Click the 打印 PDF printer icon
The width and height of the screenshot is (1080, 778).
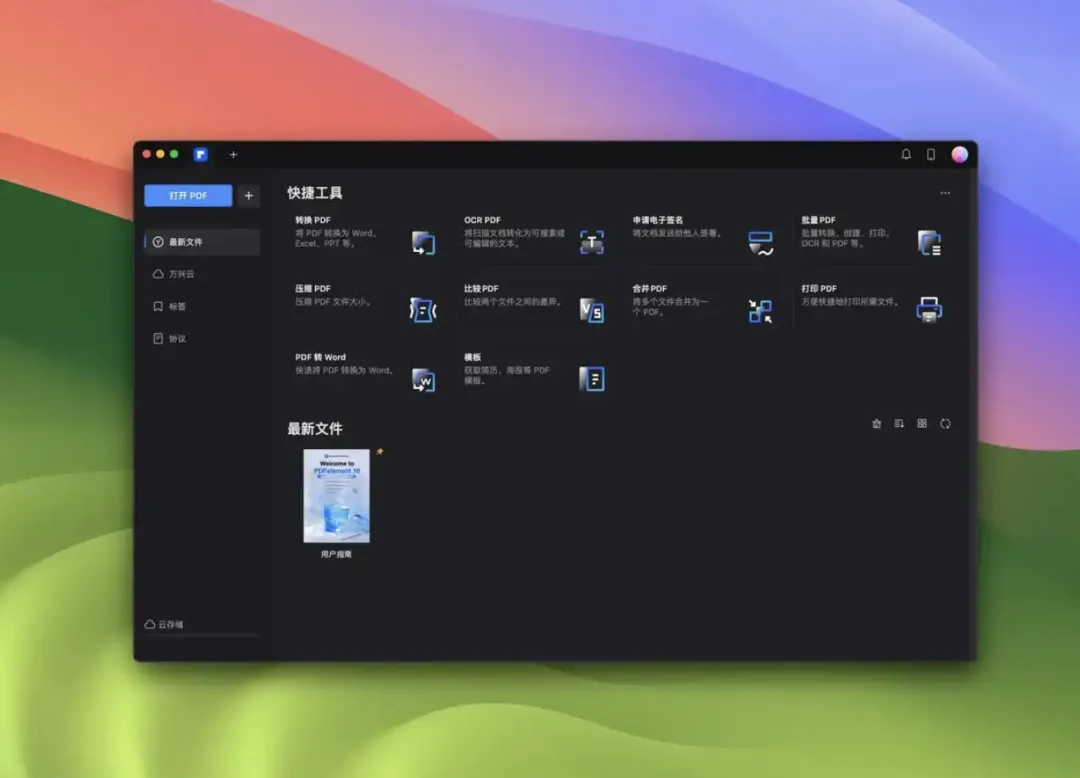(x=929, y=310)
